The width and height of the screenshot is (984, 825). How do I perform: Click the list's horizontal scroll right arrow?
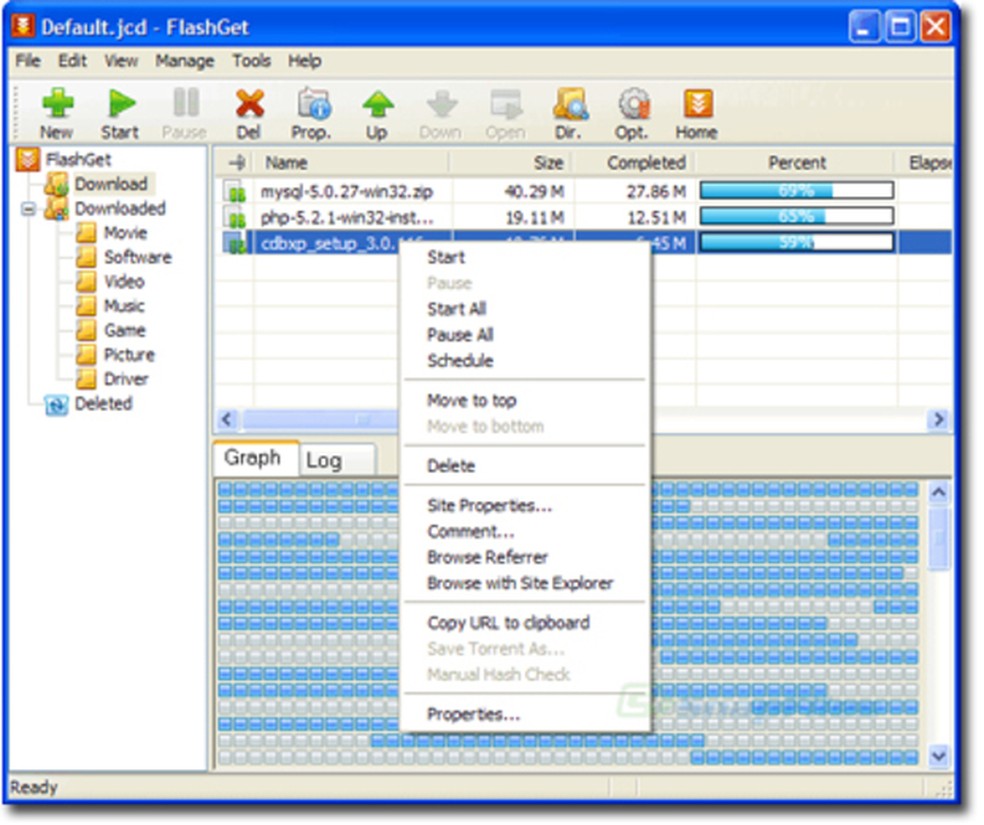938,419
